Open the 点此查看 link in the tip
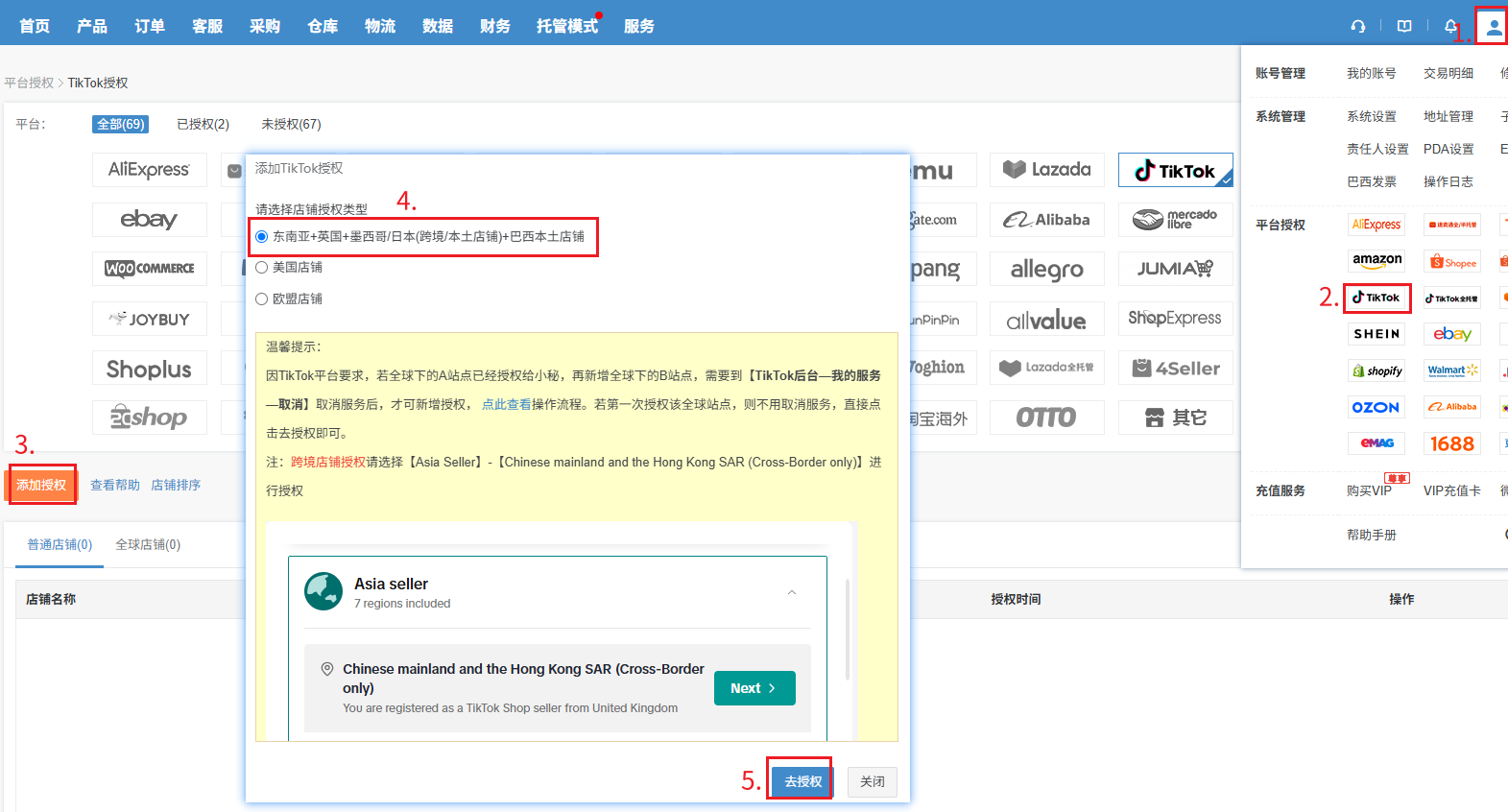 pyautogui.click(x=507, y=404)
